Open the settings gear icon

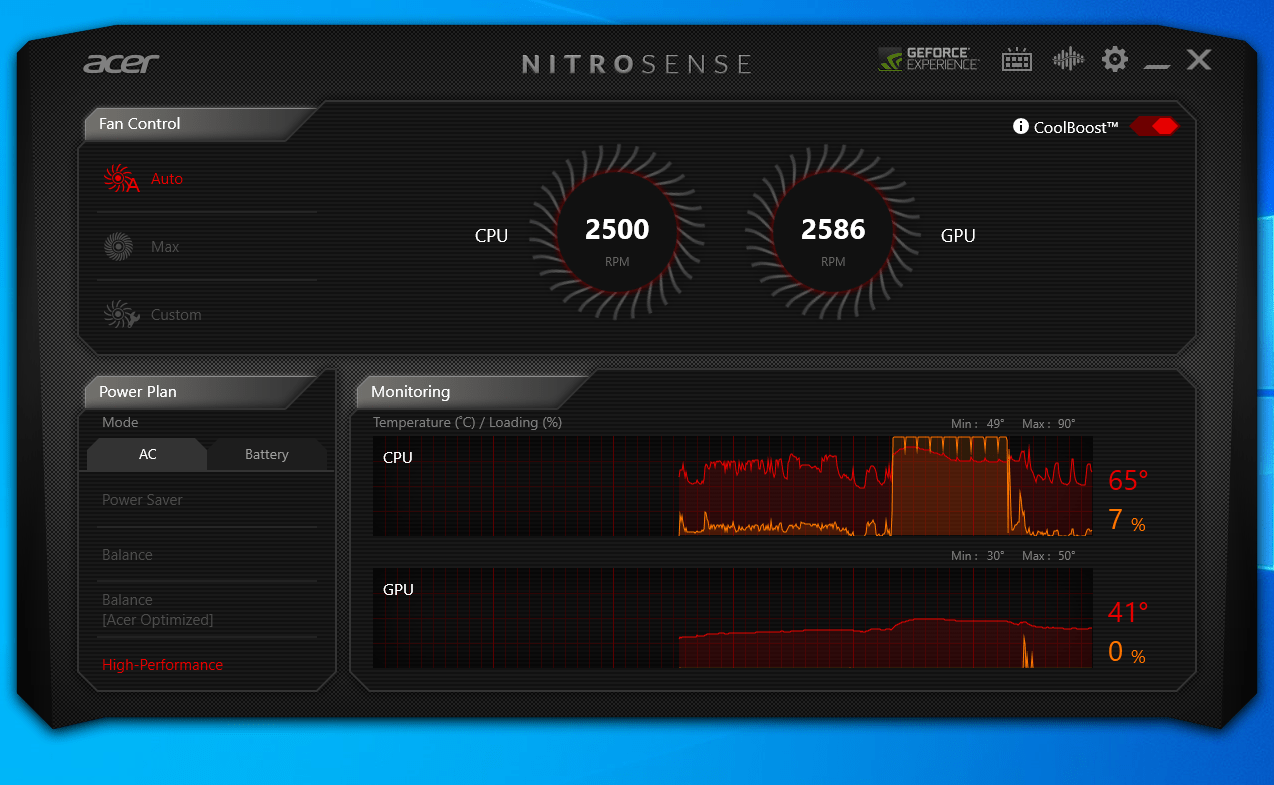pos(1114,60)
